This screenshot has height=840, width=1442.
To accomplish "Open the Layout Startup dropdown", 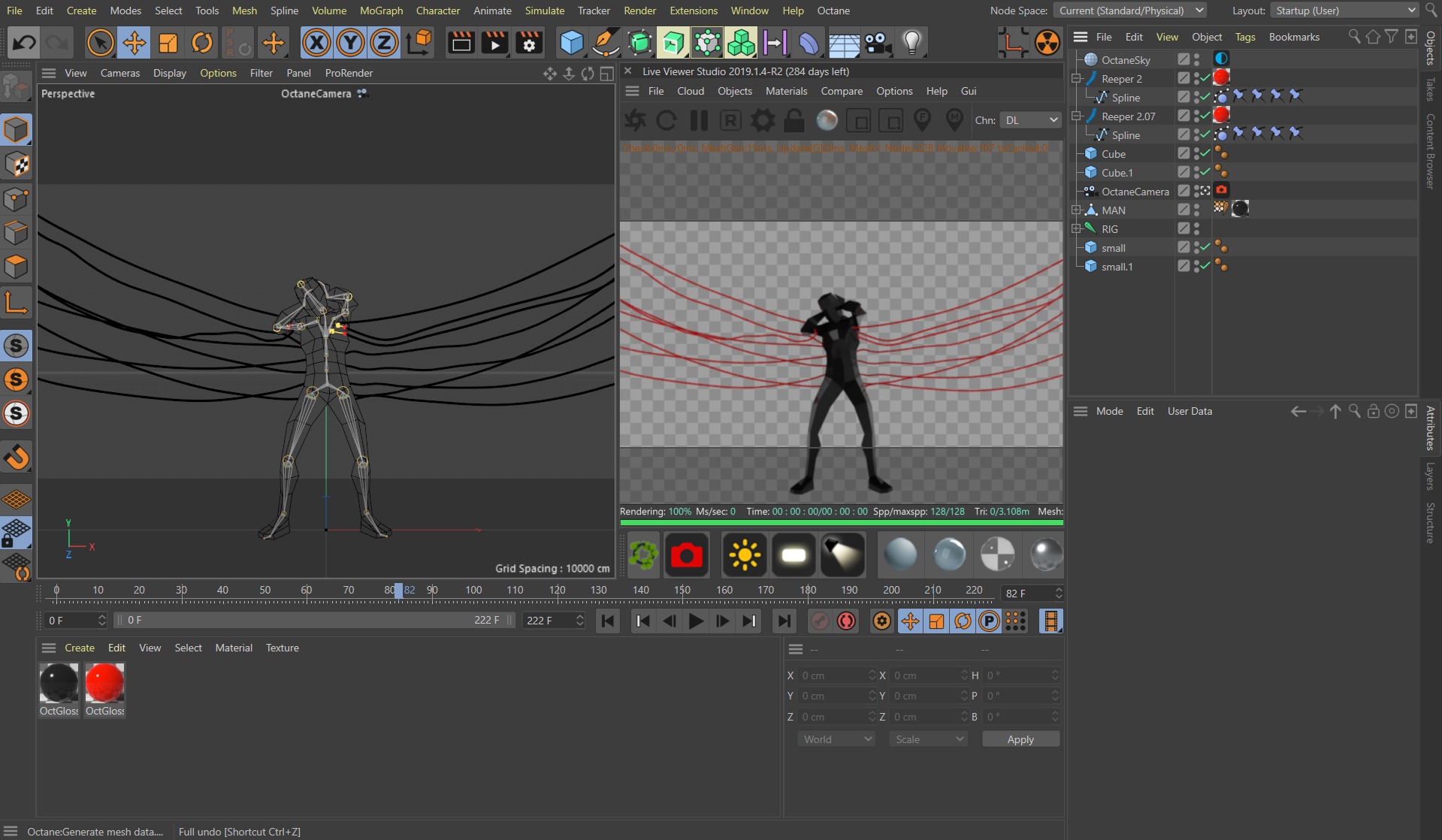I will point(1344,11).
